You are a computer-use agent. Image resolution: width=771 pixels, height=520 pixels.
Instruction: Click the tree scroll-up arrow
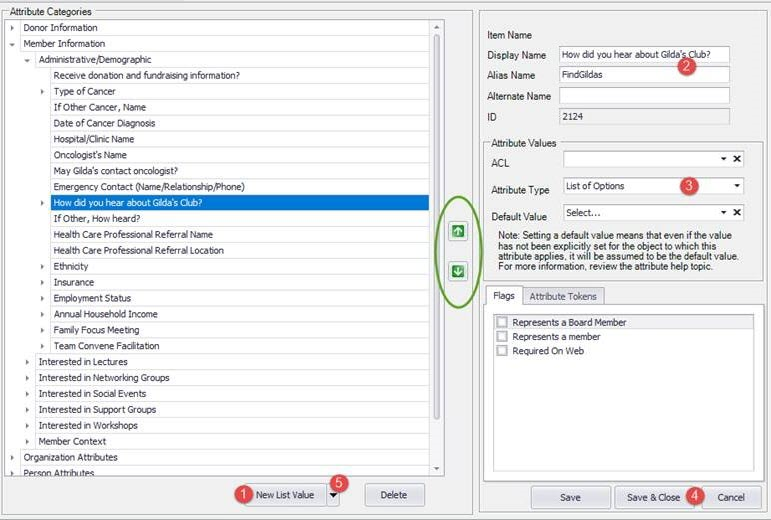tap(437, 27)
